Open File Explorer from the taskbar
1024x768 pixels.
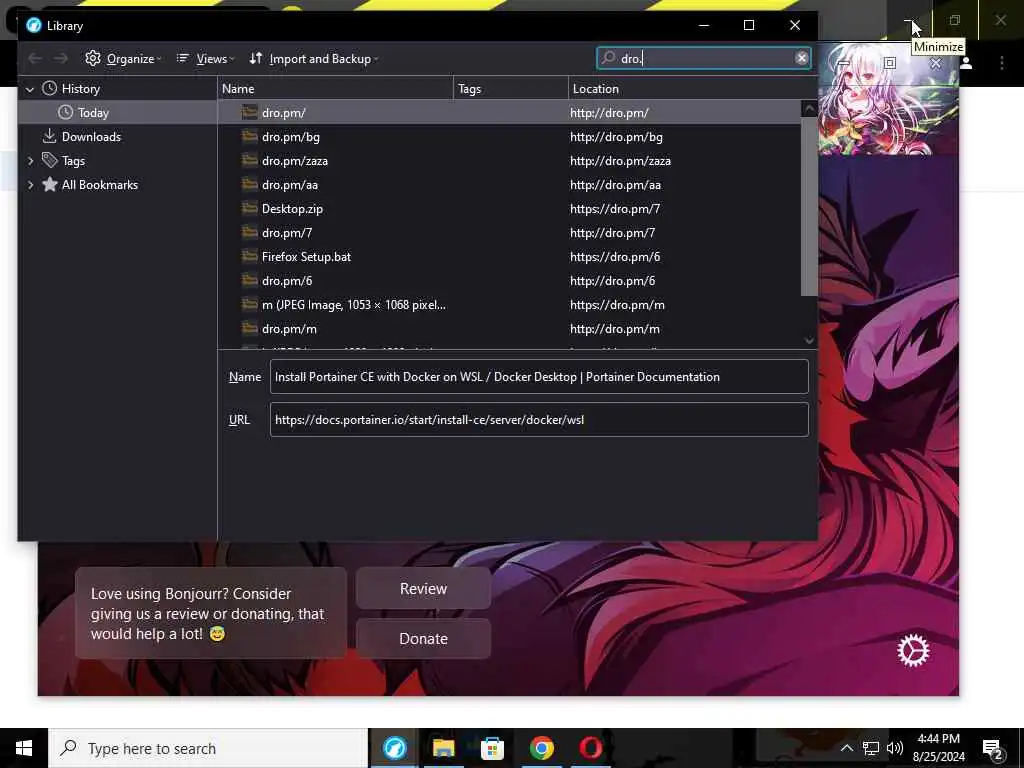point(443,748)
